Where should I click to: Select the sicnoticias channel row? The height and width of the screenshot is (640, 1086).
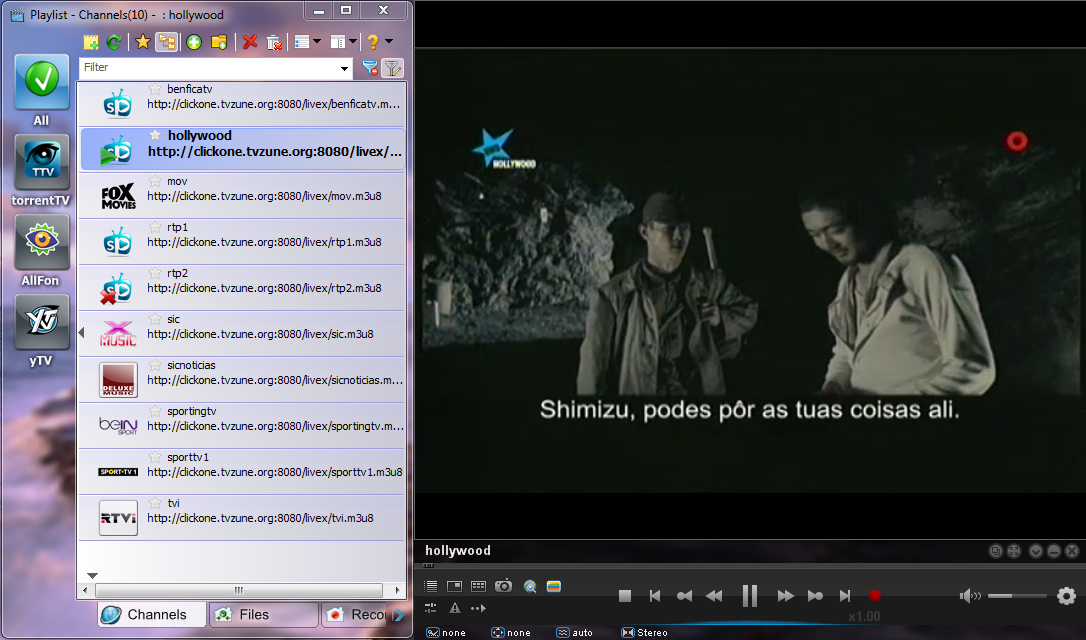pyautogui.click(x=242, y=380)
